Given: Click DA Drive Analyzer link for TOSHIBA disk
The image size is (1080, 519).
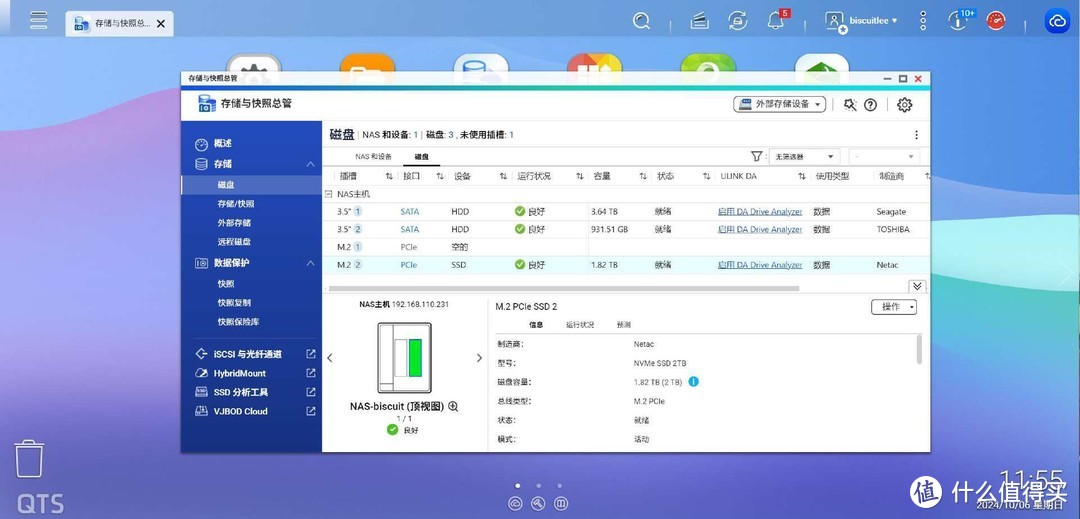Looking at the screenshot, I should [x=760, y=229].
